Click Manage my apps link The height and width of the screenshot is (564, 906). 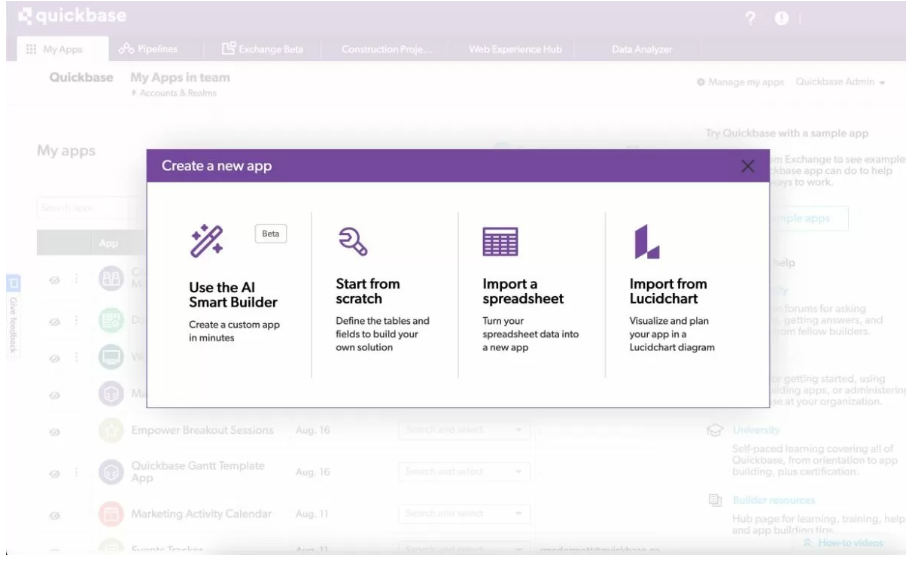click(740, 82)
